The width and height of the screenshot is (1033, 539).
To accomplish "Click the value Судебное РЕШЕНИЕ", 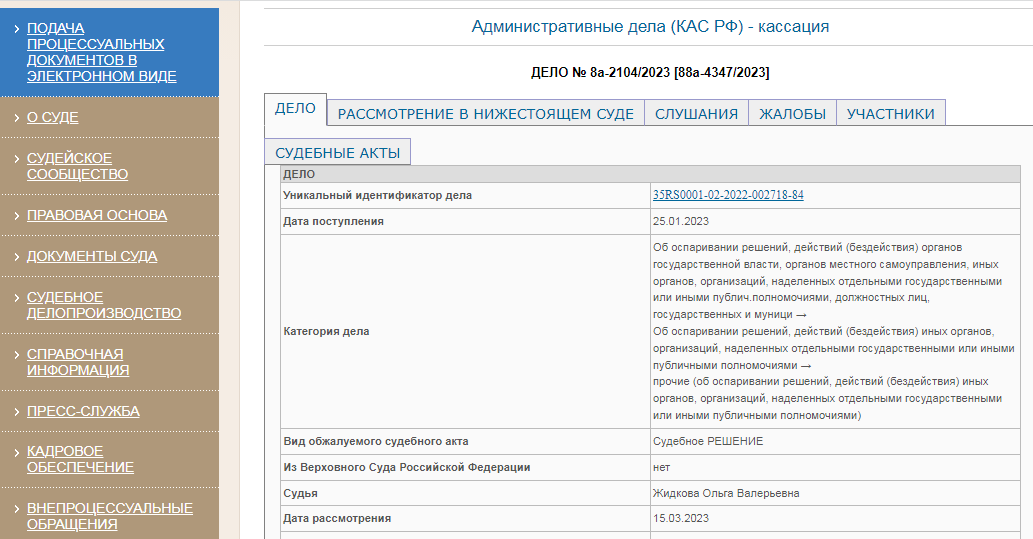I will pyautogui.click(x=708, y=441).
